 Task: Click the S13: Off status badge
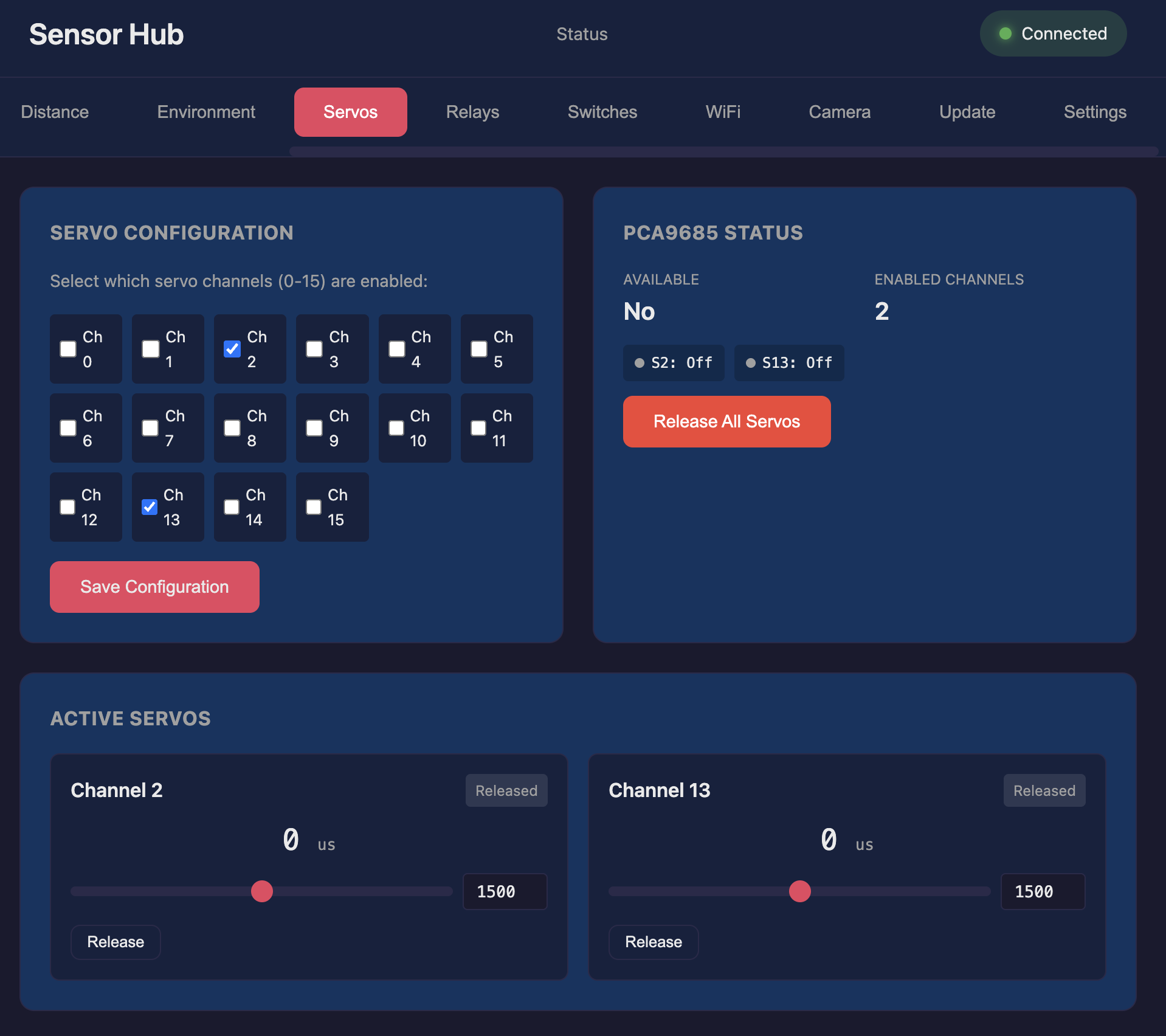(x=788, y=363)
